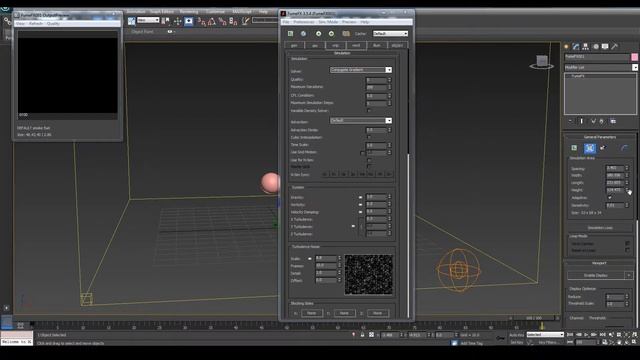Open the Selected key filter dropdown
This screenshot has width=640, height=360.
tap(545, 335)
